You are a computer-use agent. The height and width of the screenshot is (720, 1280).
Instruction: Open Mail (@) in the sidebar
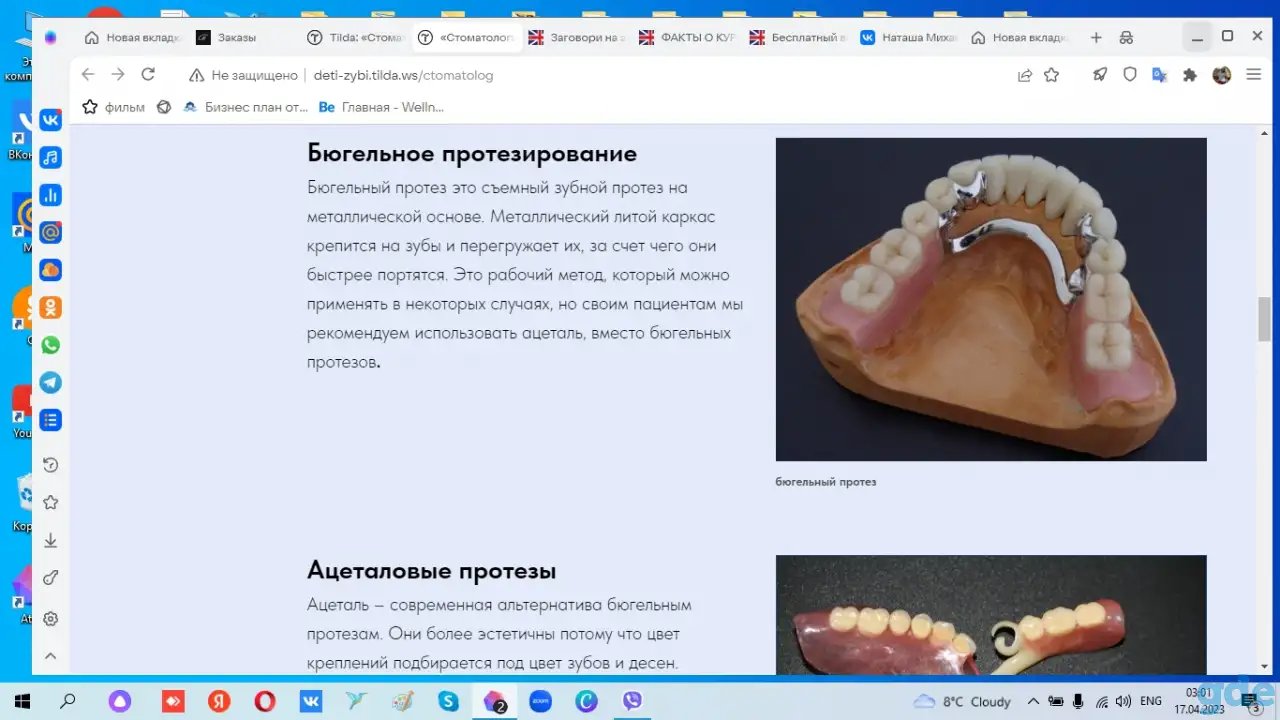point(50,232)
